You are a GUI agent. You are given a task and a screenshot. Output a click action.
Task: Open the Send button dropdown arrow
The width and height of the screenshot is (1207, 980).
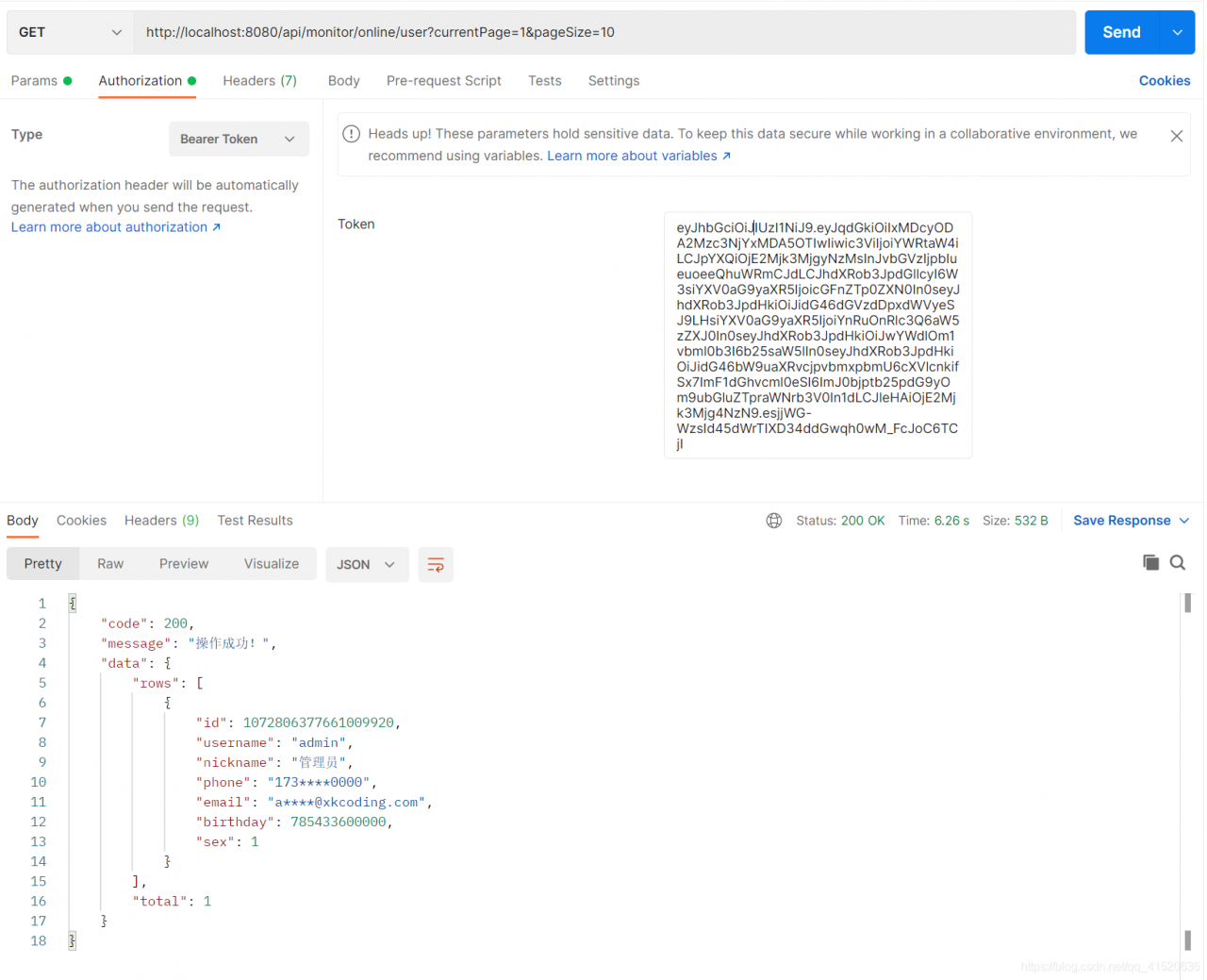coord(1177,32)
